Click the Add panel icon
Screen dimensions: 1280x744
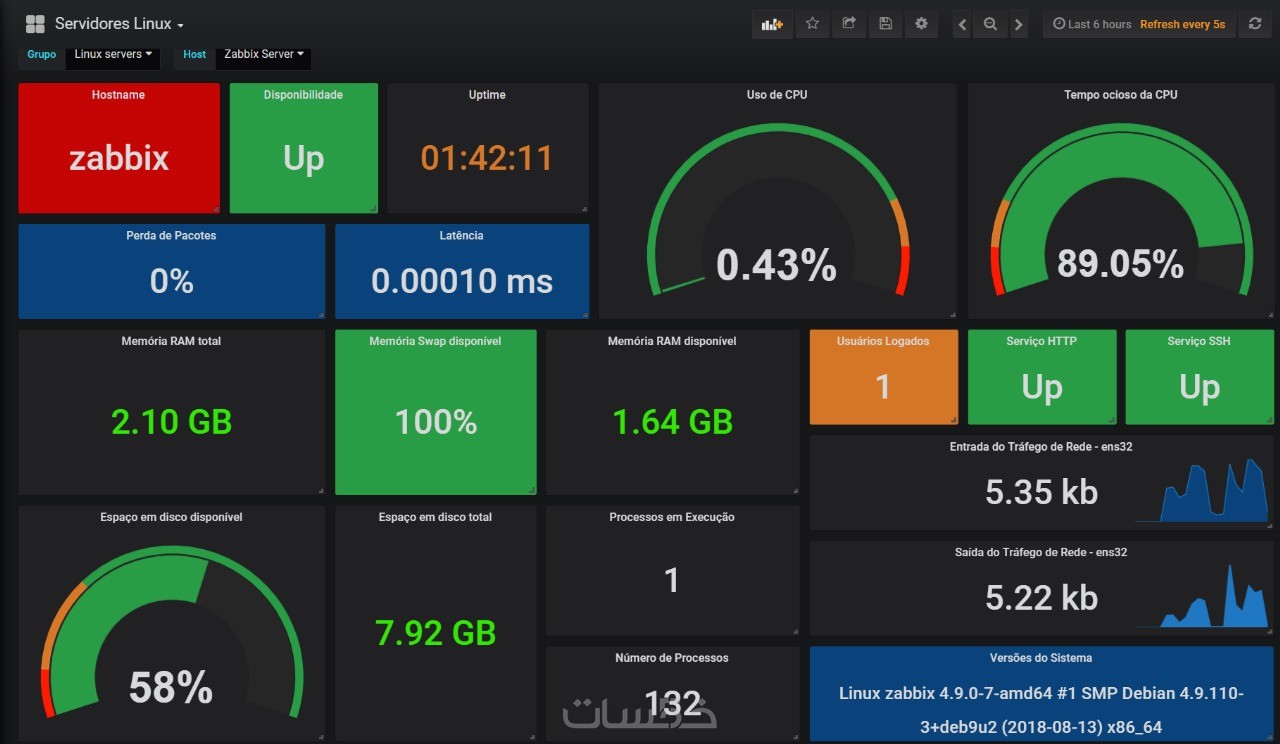772,24
